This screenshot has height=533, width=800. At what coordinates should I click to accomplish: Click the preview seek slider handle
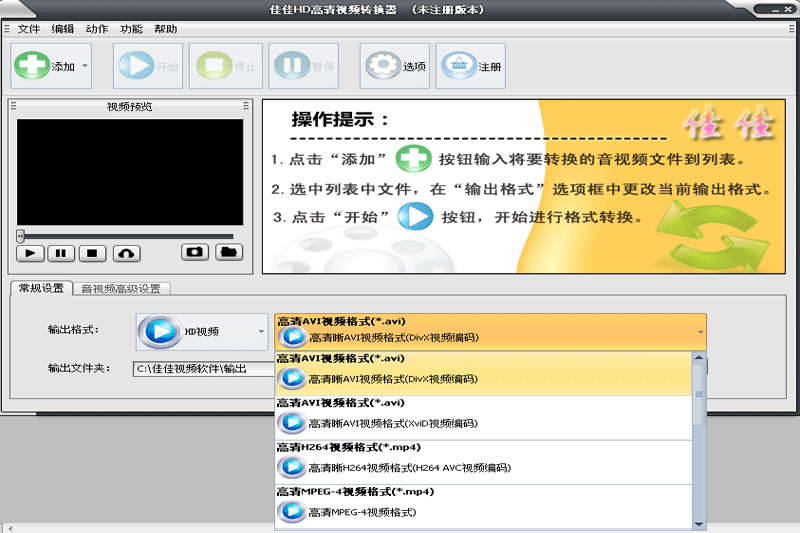pyautogui.click(x=20, y=236)
